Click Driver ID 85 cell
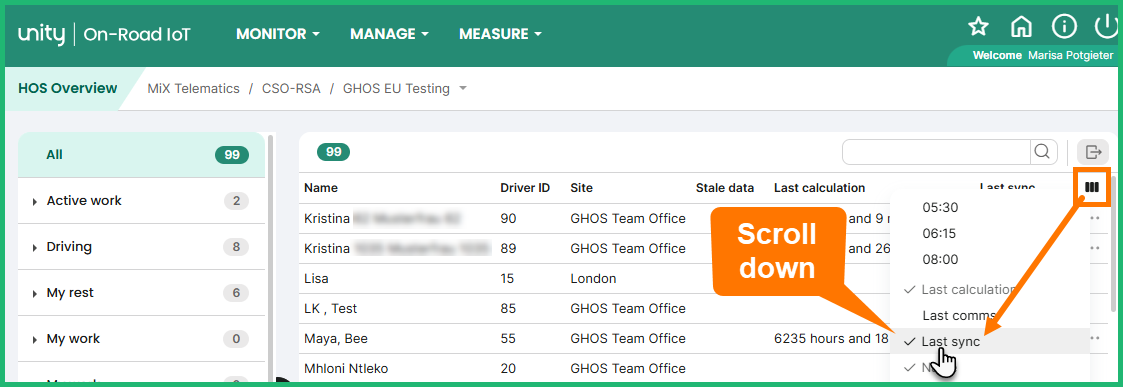The height and width of the screenshot is (387, 1123). pyautogui.click(x=508, y=308)
